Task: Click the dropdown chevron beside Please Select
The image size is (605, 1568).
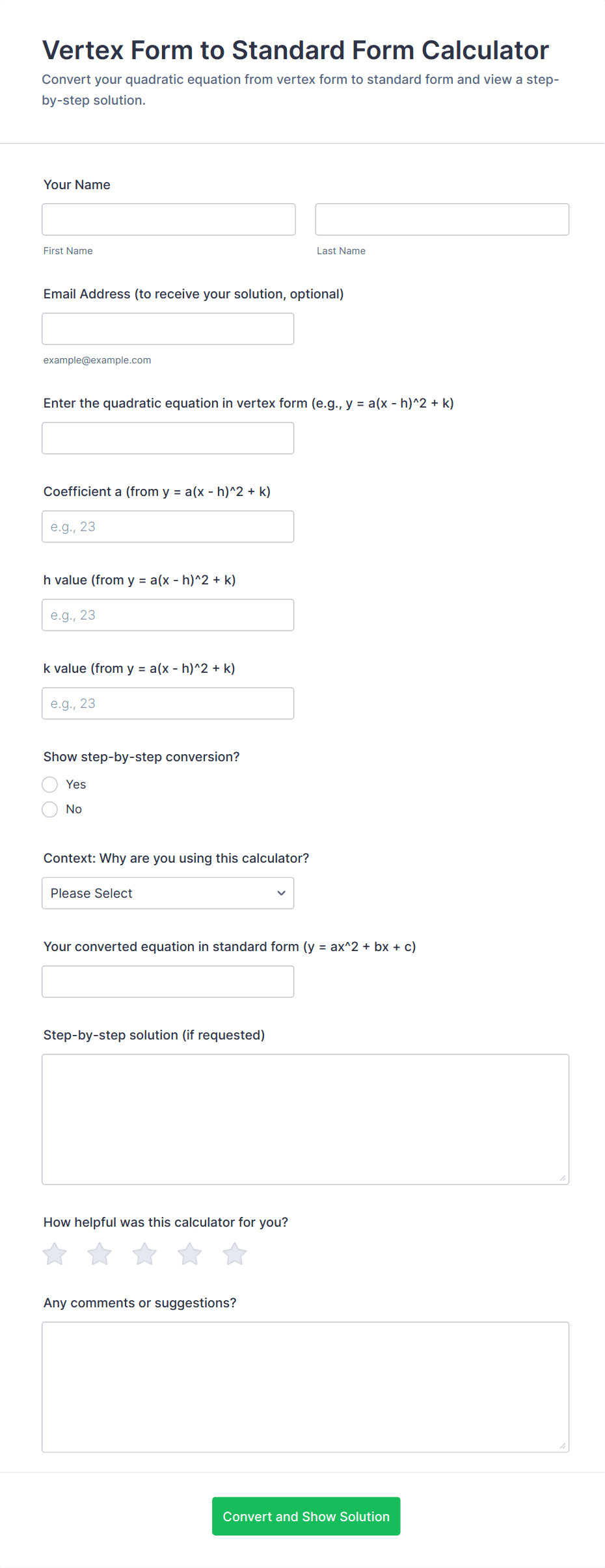Action: coord(281,893)
